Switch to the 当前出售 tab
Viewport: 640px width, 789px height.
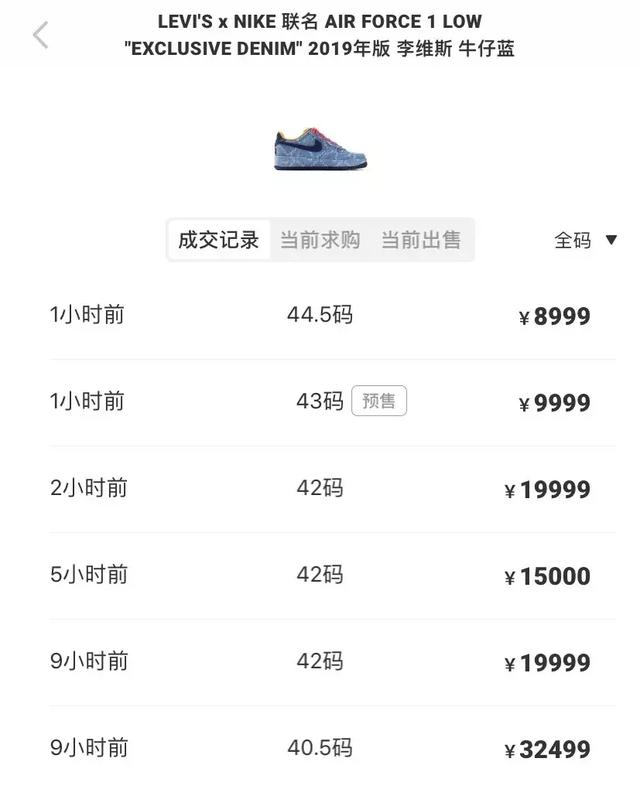coord(421,240)
